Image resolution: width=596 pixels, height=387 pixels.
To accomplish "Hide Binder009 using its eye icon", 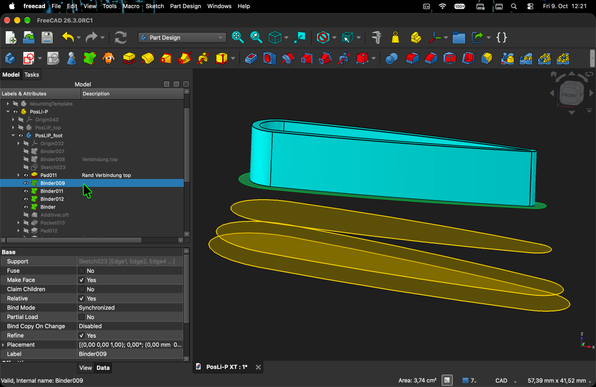I will pos(26,183).
